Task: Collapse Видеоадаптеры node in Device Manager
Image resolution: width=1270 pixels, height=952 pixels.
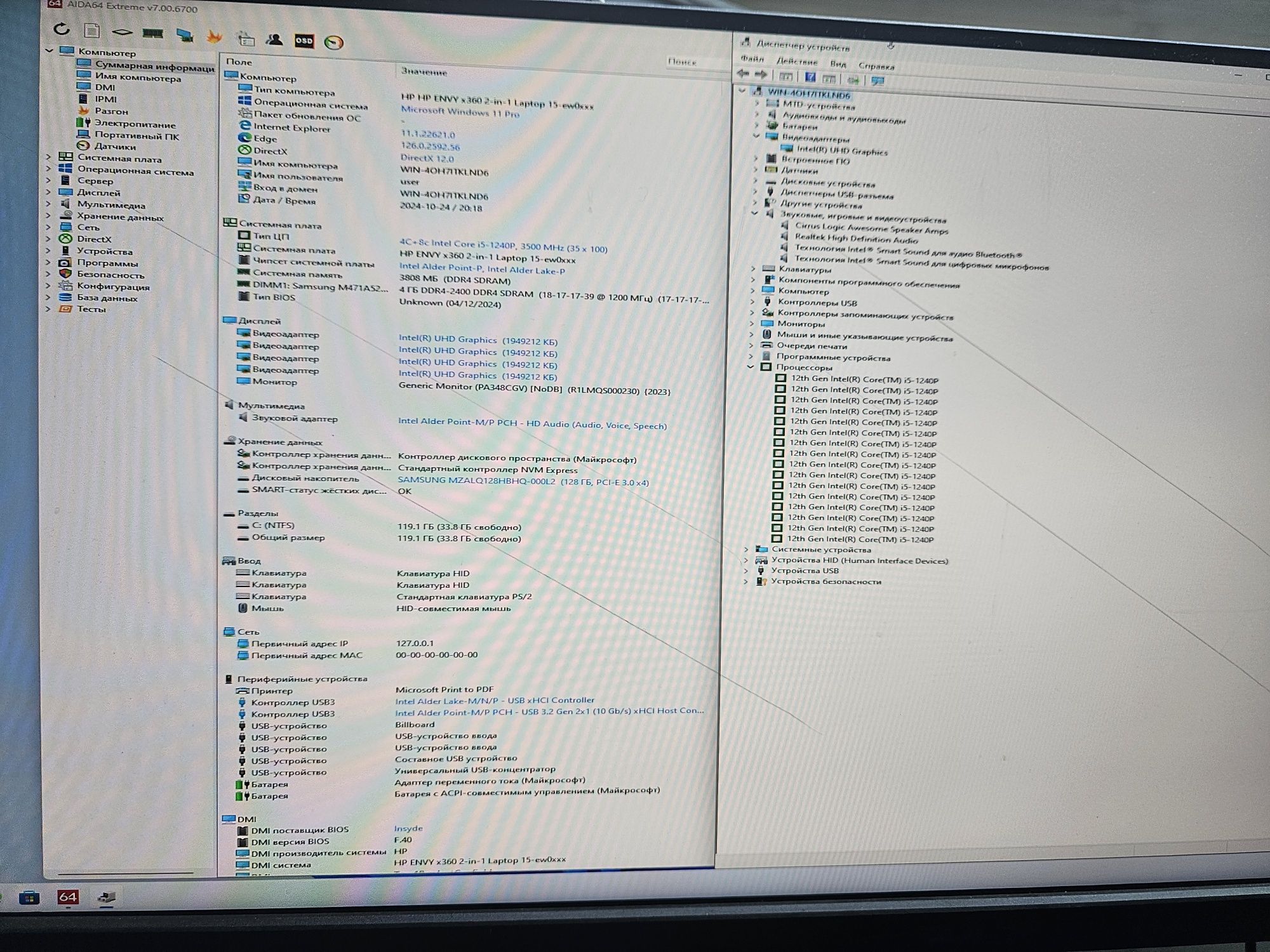Action: click(x=756, y=136)
